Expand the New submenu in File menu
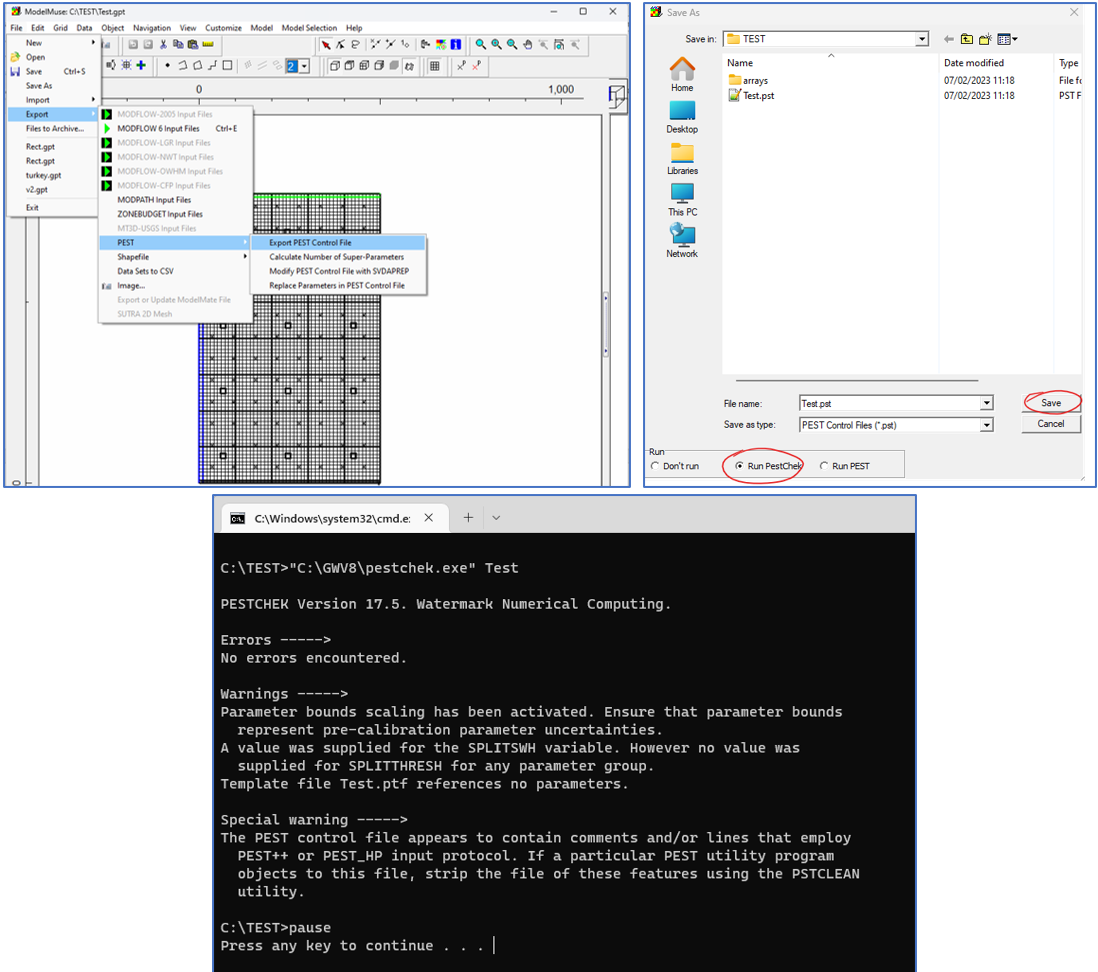The width and height of the screenshot is (1098, 972). 53,43
